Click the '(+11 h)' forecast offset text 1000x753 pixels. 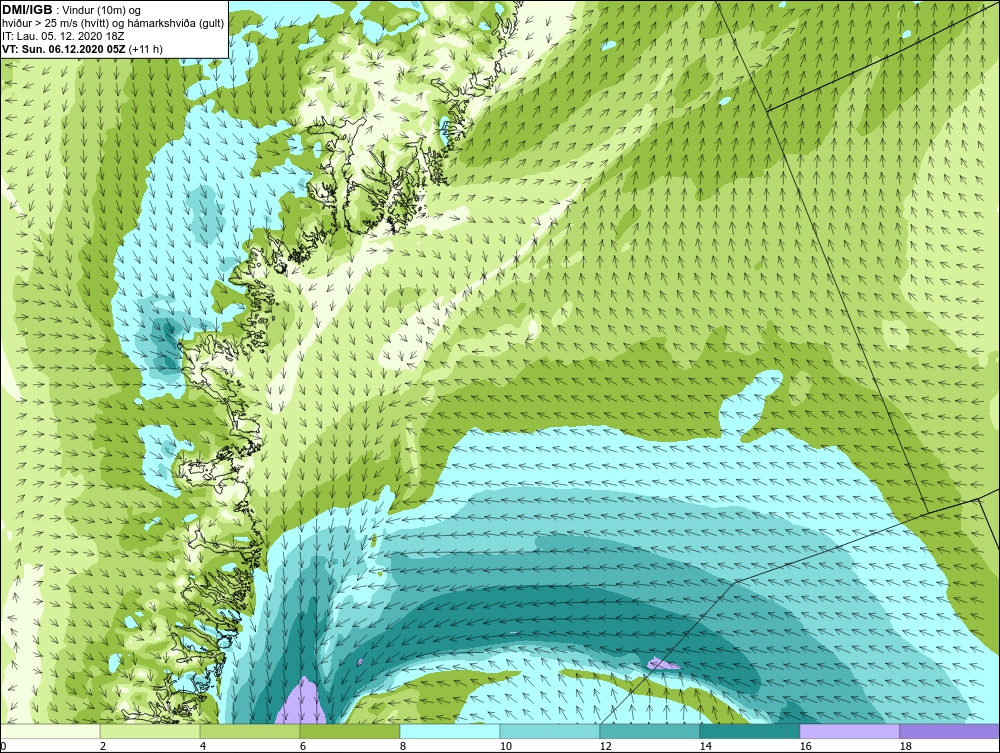[145, 49]
